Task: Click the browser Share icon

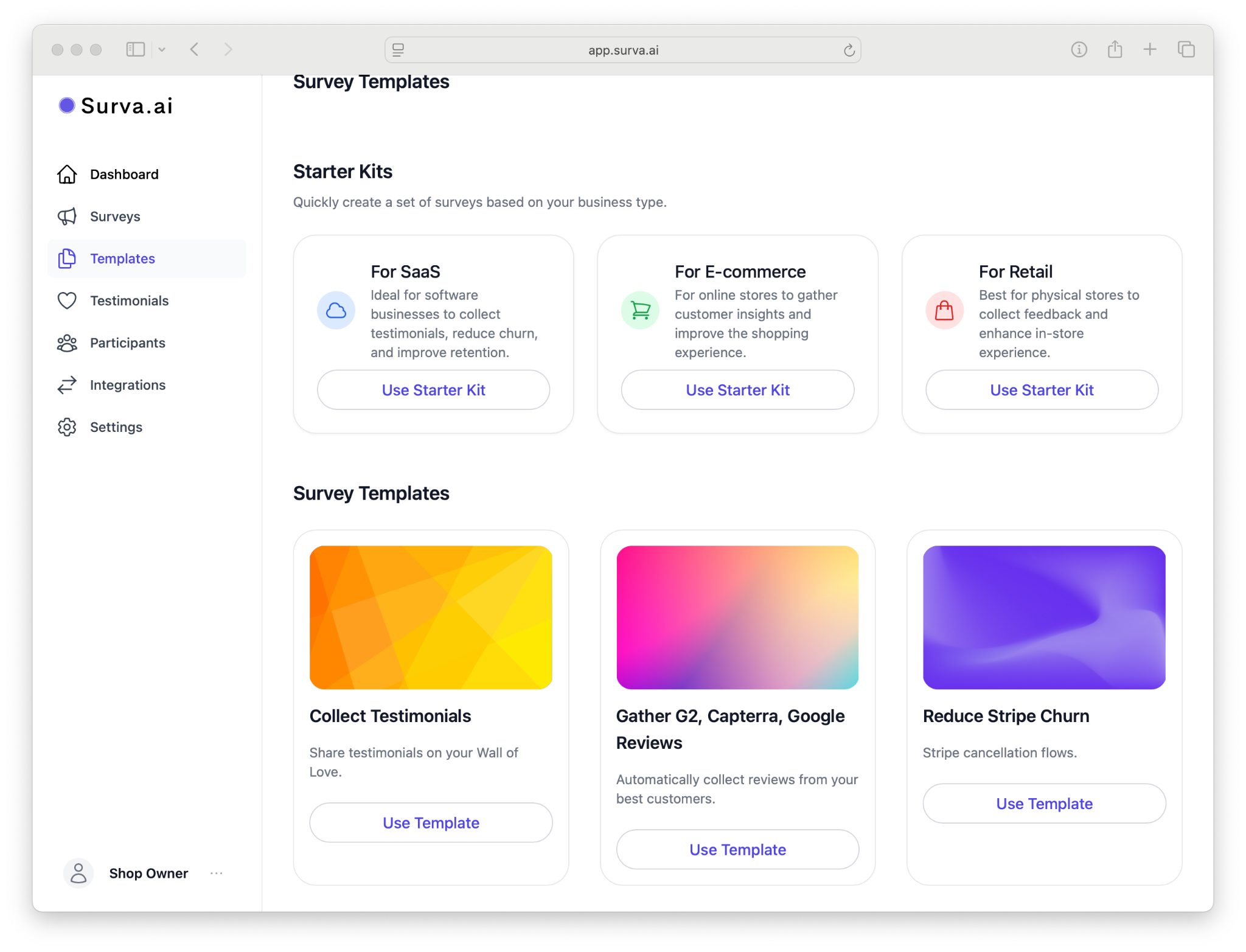Action: coord(1115,49)
